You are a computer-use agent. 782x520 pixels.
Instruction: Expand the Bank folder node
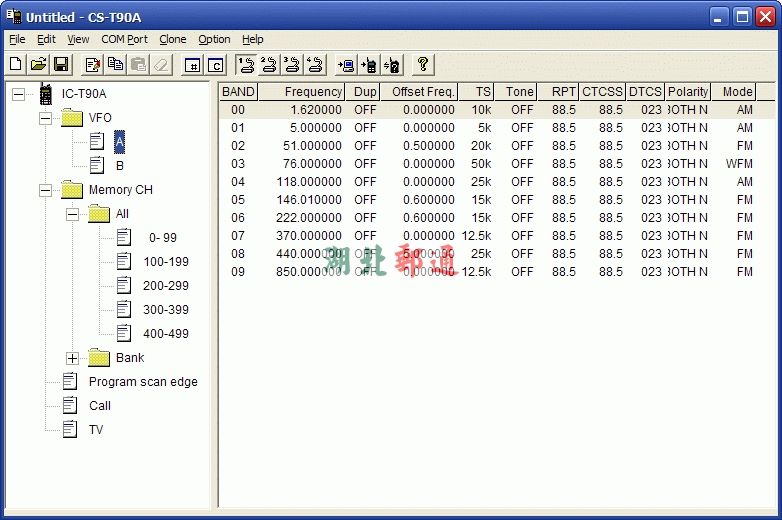(x=72, y=358)
